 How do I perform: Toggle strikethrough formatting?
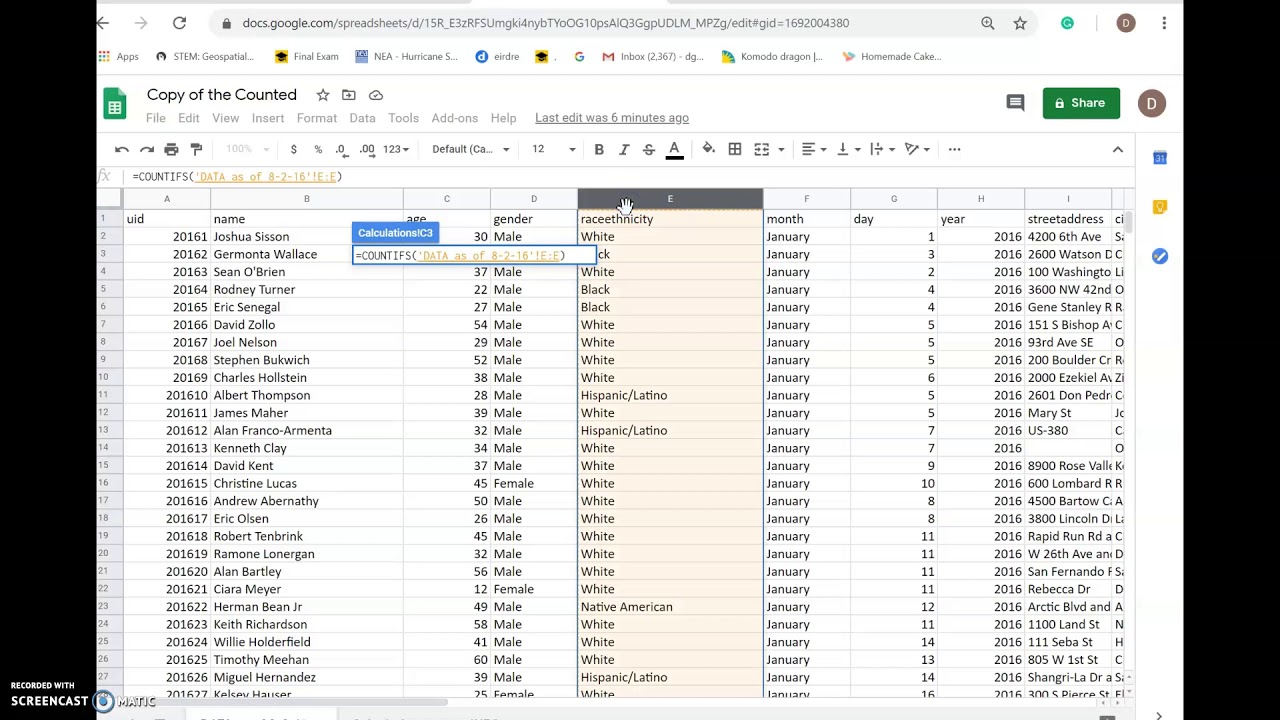coord(648,149)
